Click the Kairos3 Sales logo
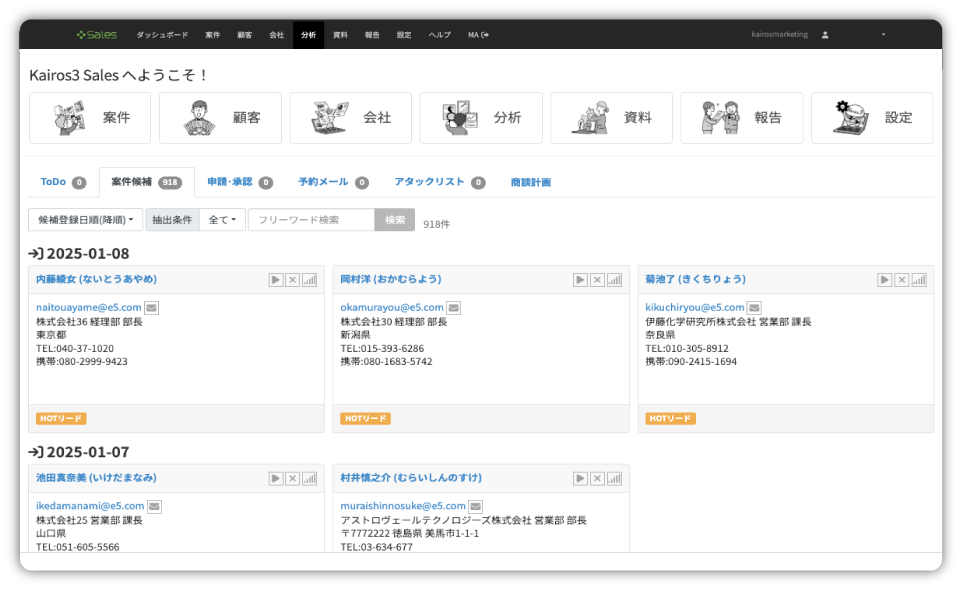Image resolution: width=960 pixels, height=596 pixels. (97, 35)
